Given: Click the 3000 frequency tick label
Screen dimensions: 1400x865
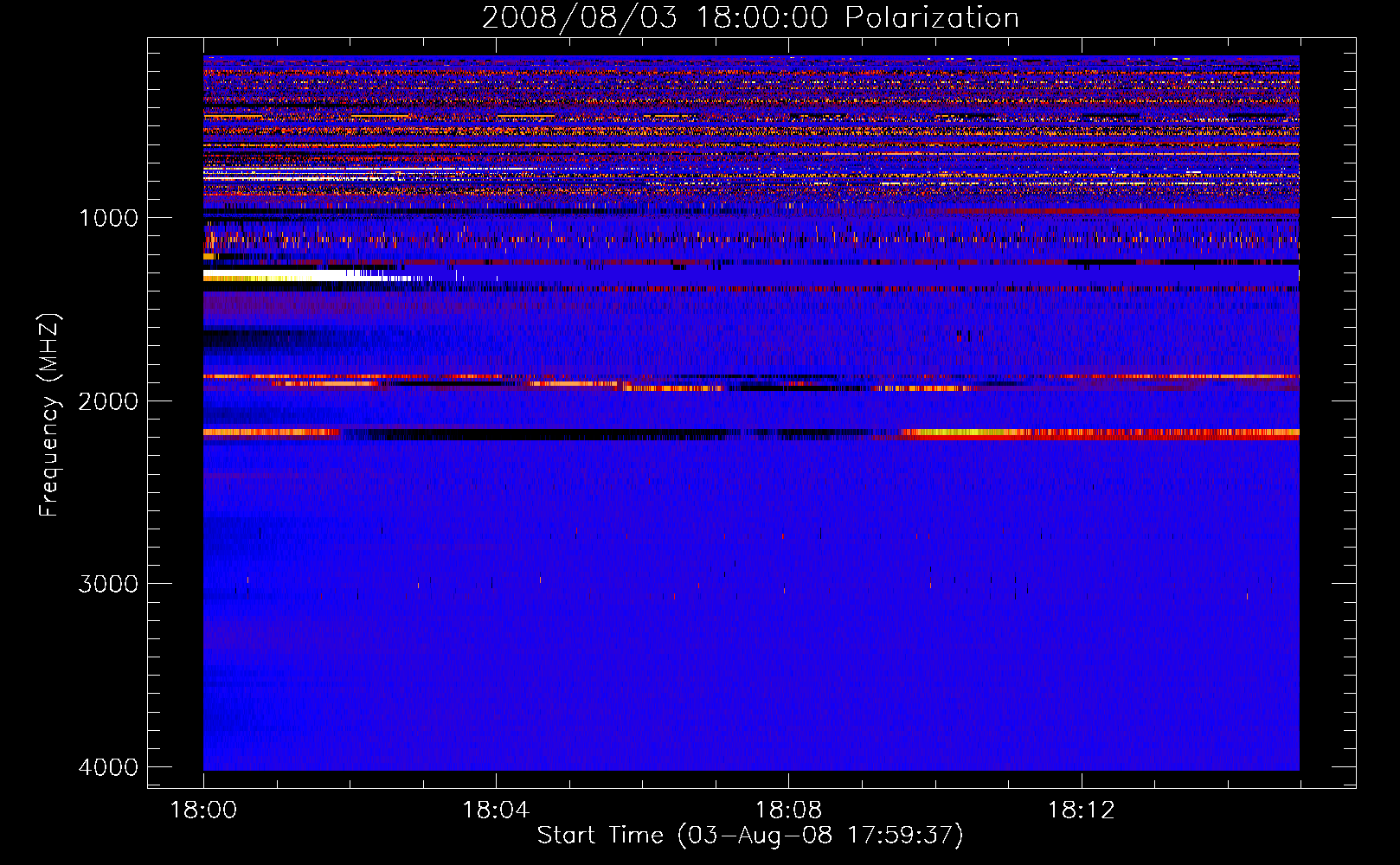Looking at the screenshot, I should [x=108, y=584].
